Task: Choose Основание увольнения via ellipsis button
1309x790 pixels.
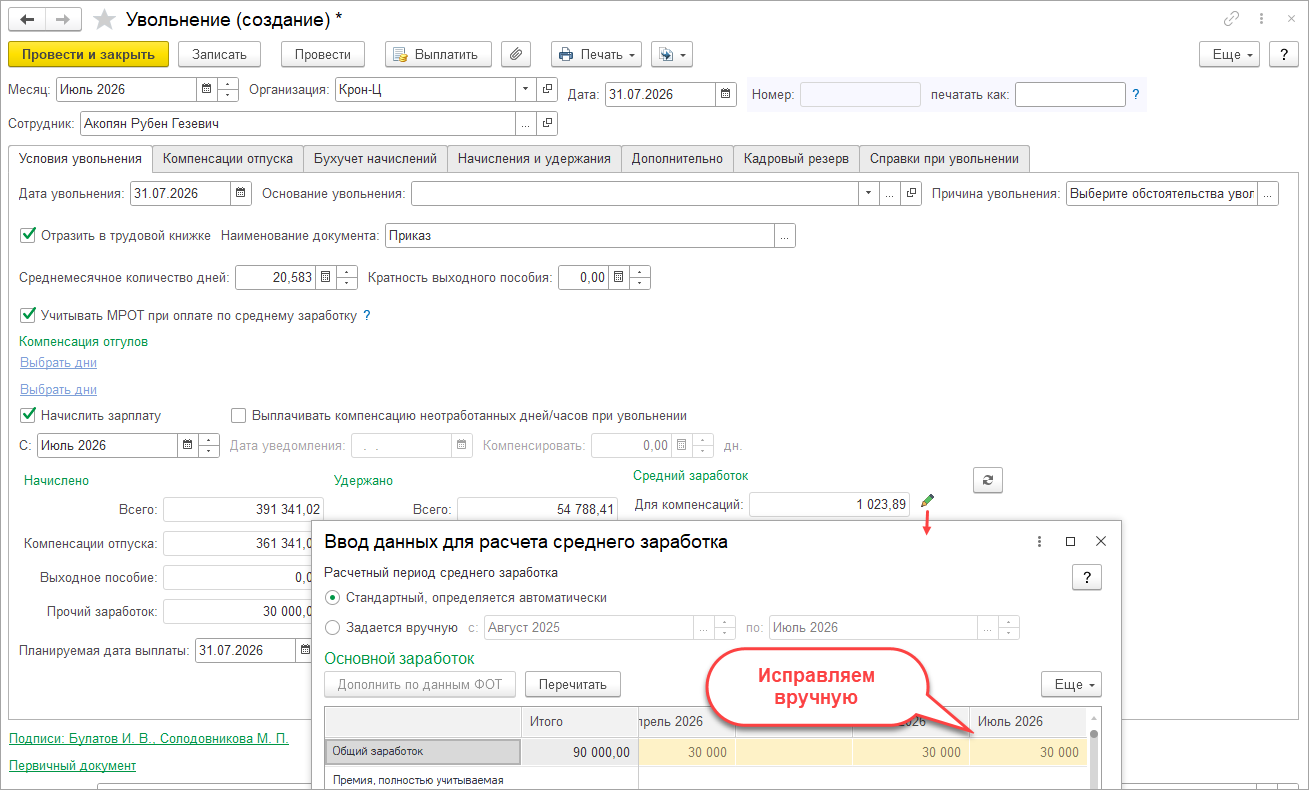Action: tap(889, 193)
